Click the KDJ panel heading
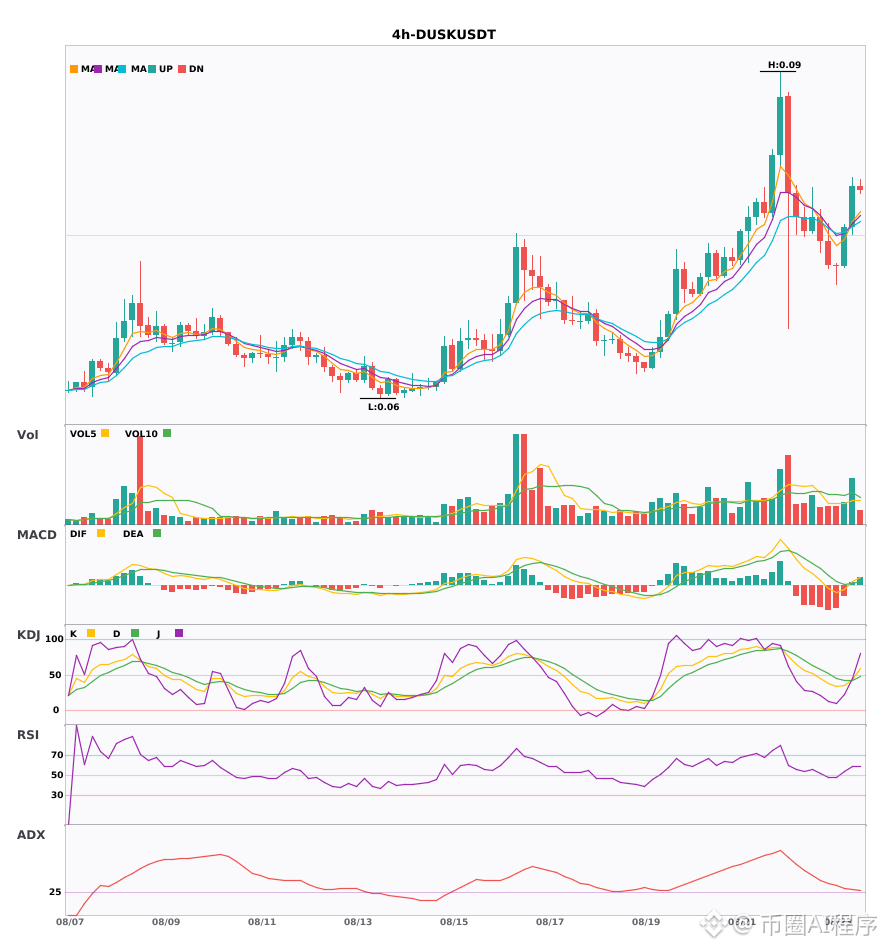Viewport: 885px width, 950px height. tap(28, 635)
